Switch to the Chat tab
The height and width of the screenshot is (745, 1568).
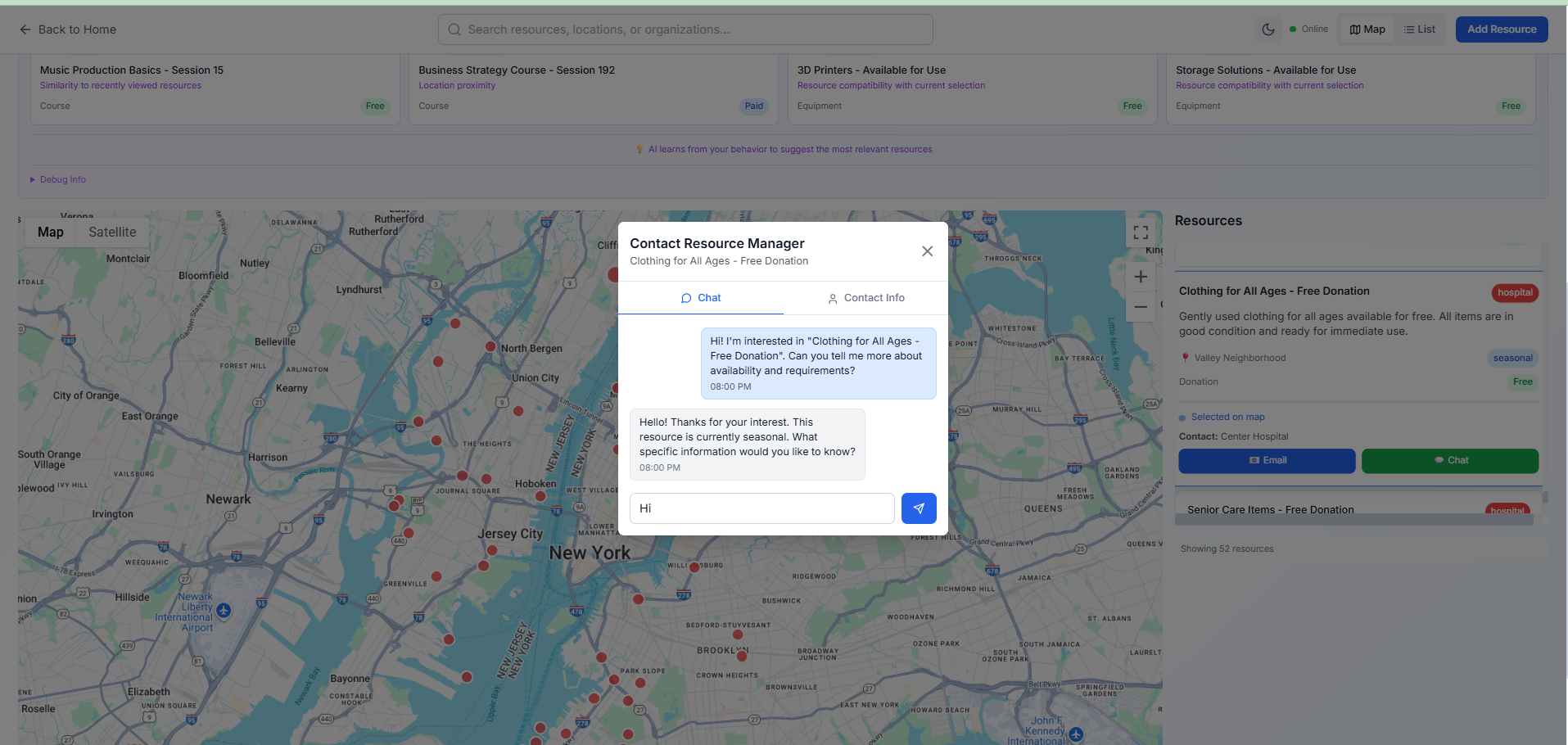click(x=701, y=298)
